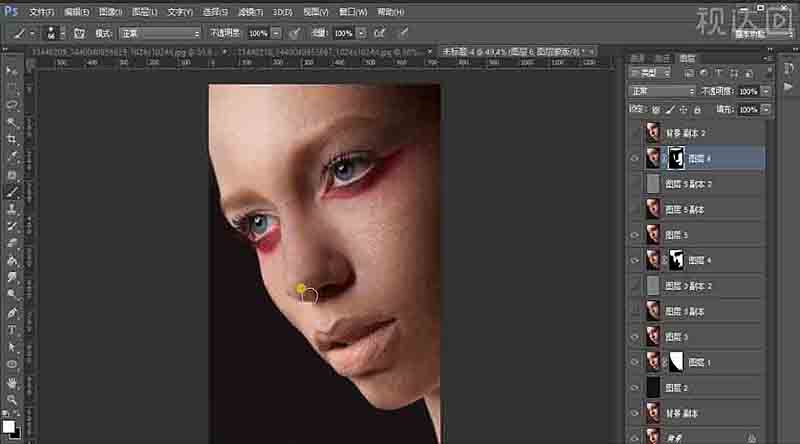Open the 编辑 menu
The height and width of the screenshot is (444, 800).
77,12
